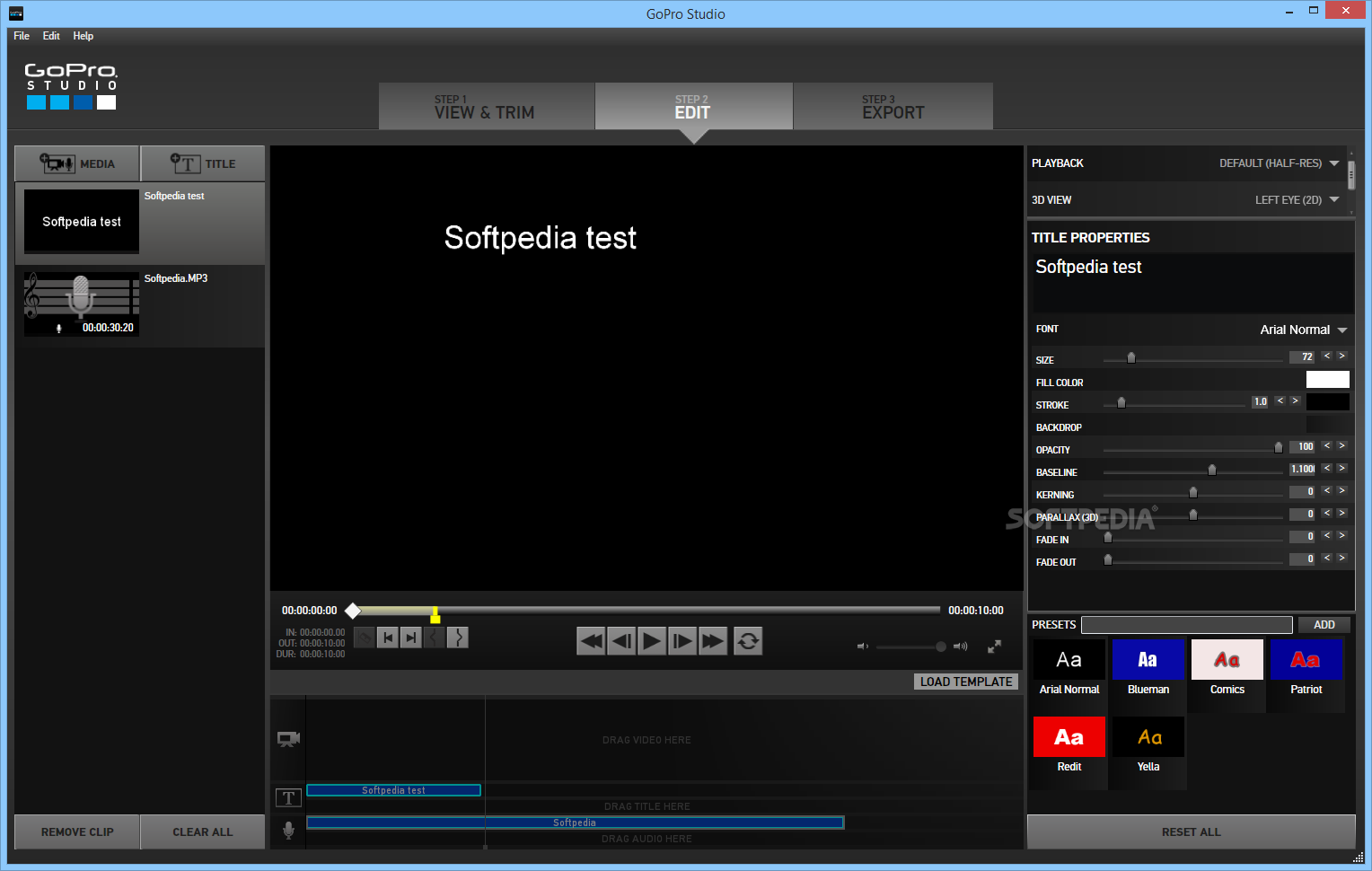Click the RESET ALL button
This screenshot has height=871, width=1372.
click(1192, 832)
